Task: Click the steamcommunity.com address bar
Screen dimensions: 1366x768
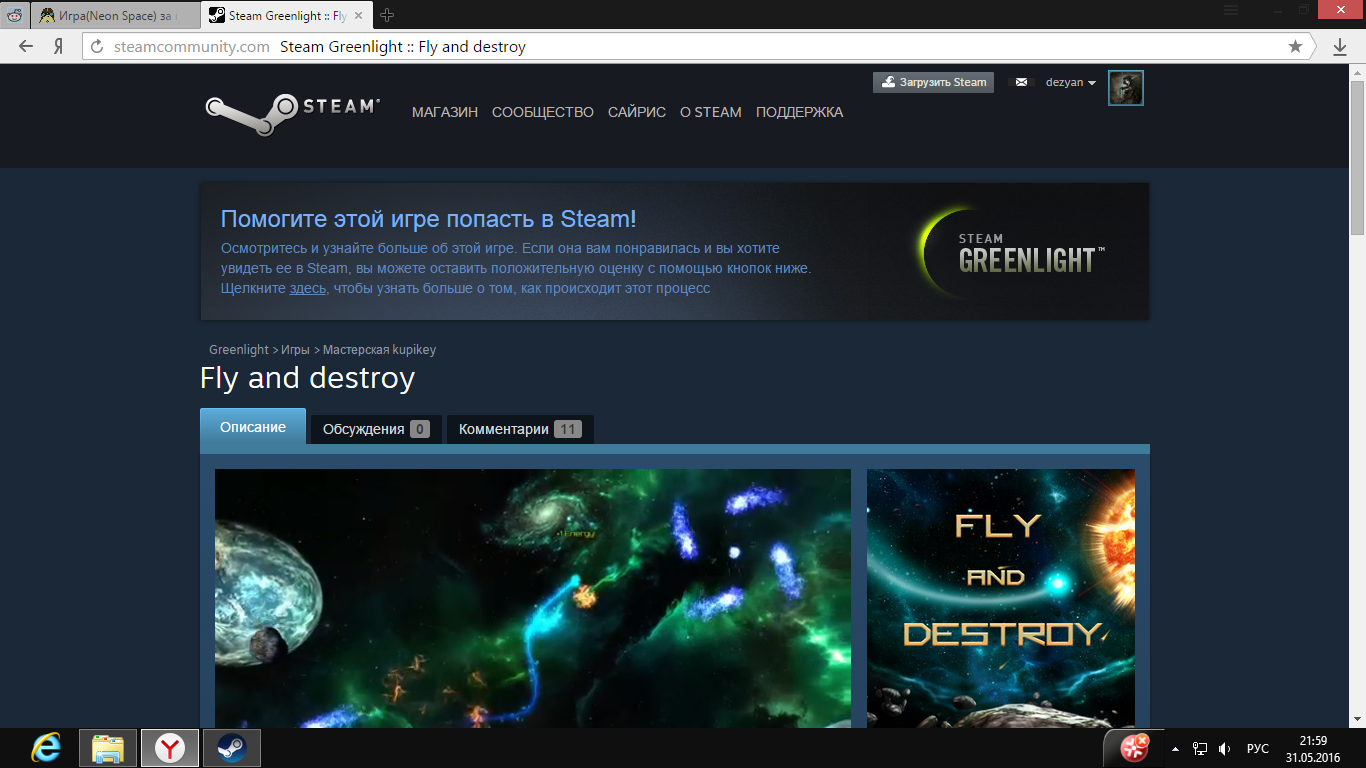Action: point(700,46)
